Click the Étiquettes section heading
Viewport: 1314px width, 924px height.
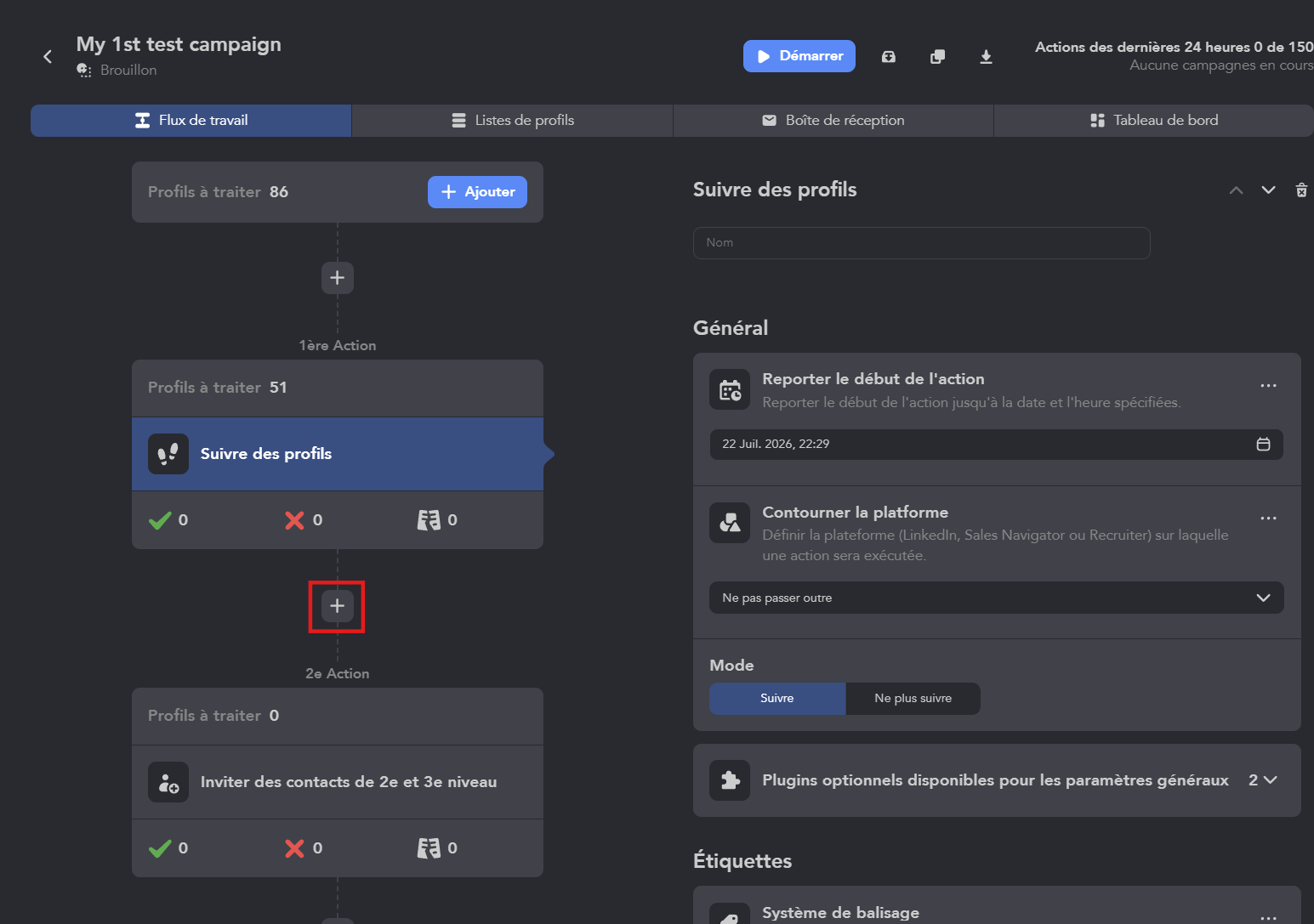coord(742,861)
